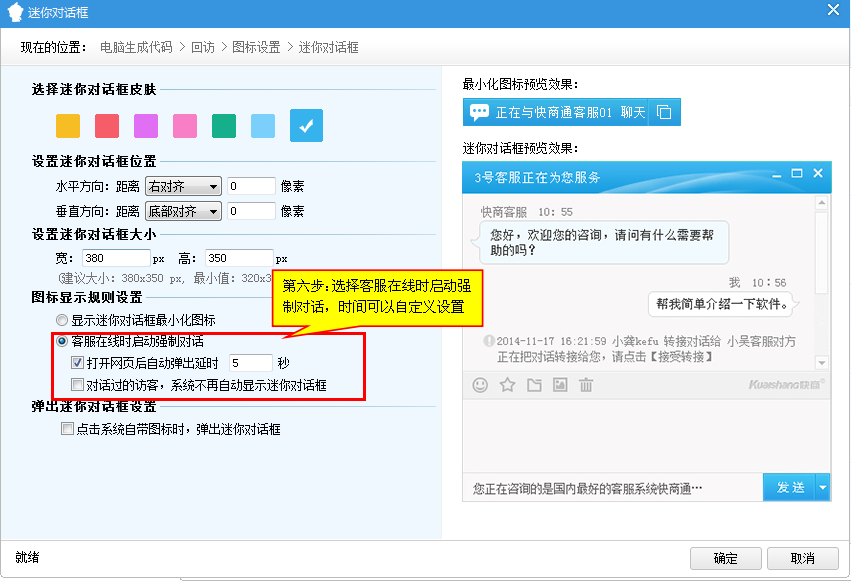The width and height of the screenshot is (851, 582).
Task: Click '回访' in the breadcrumb path
Action: [x=202, y=47]
